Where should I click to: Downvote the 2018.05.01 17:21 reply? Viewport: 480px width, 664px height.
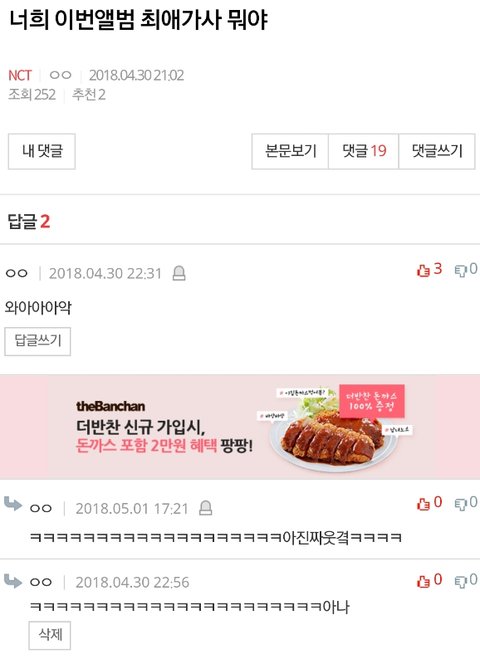(x=460, y=504)
